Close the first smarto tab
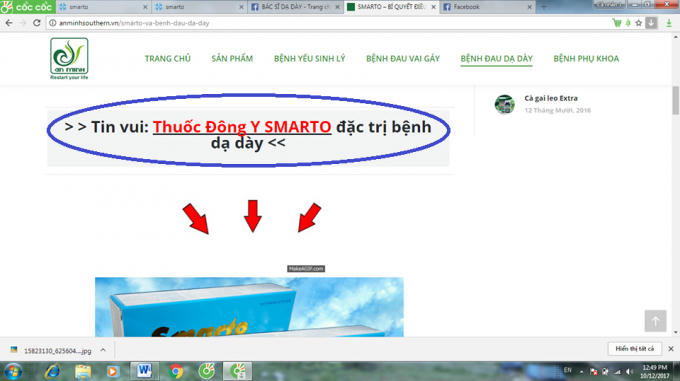680x381 pixels. (x=145, y=7)
